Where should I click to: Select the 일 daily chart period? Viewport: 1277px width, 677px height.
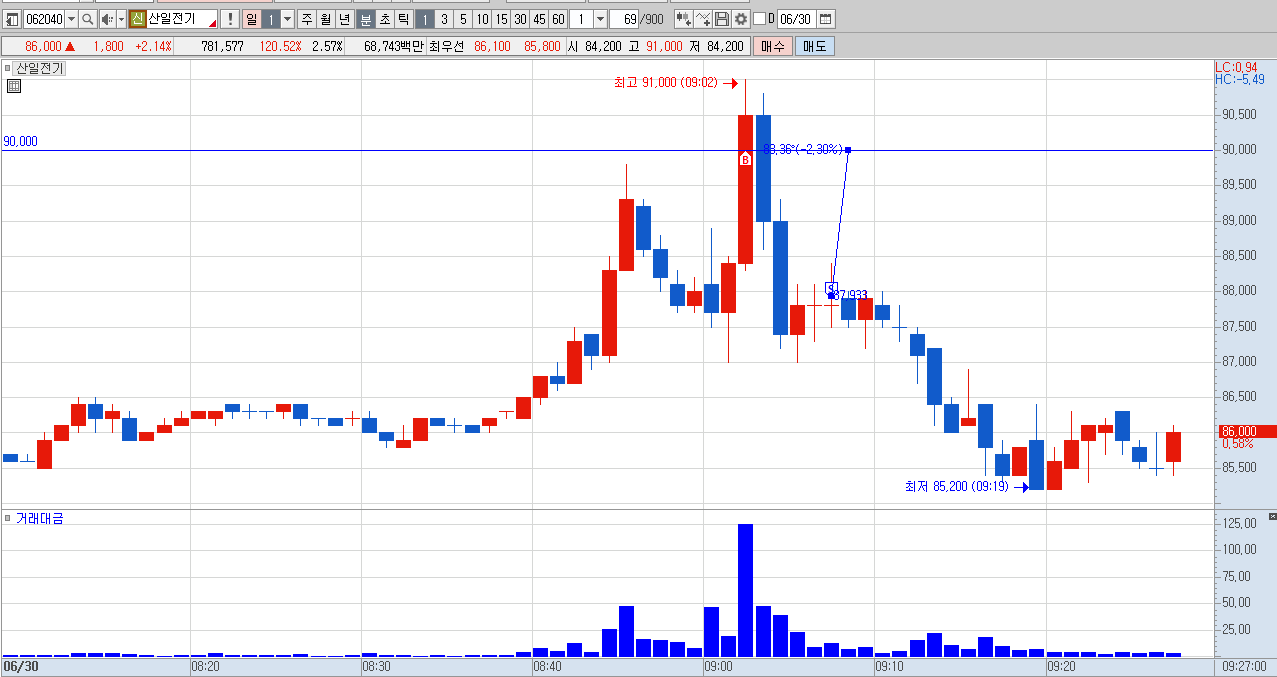[x=251, y=19]
